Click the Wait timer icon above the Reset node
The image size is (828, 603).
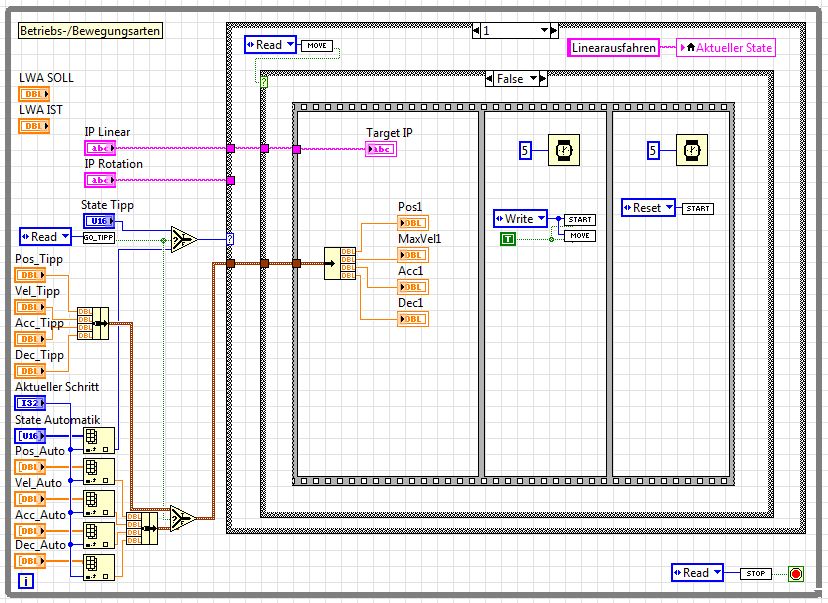[x=691, y=151]
